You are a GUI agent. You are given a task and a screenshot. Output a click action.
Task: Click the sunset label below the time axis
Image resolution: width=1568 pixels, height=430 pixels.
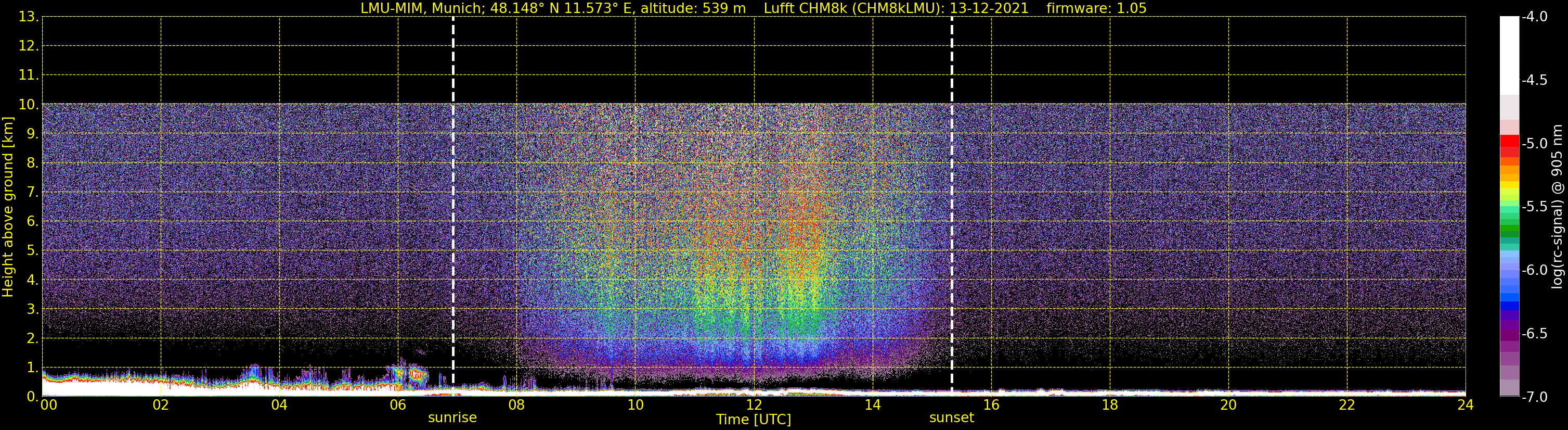[x=951, y=418]
